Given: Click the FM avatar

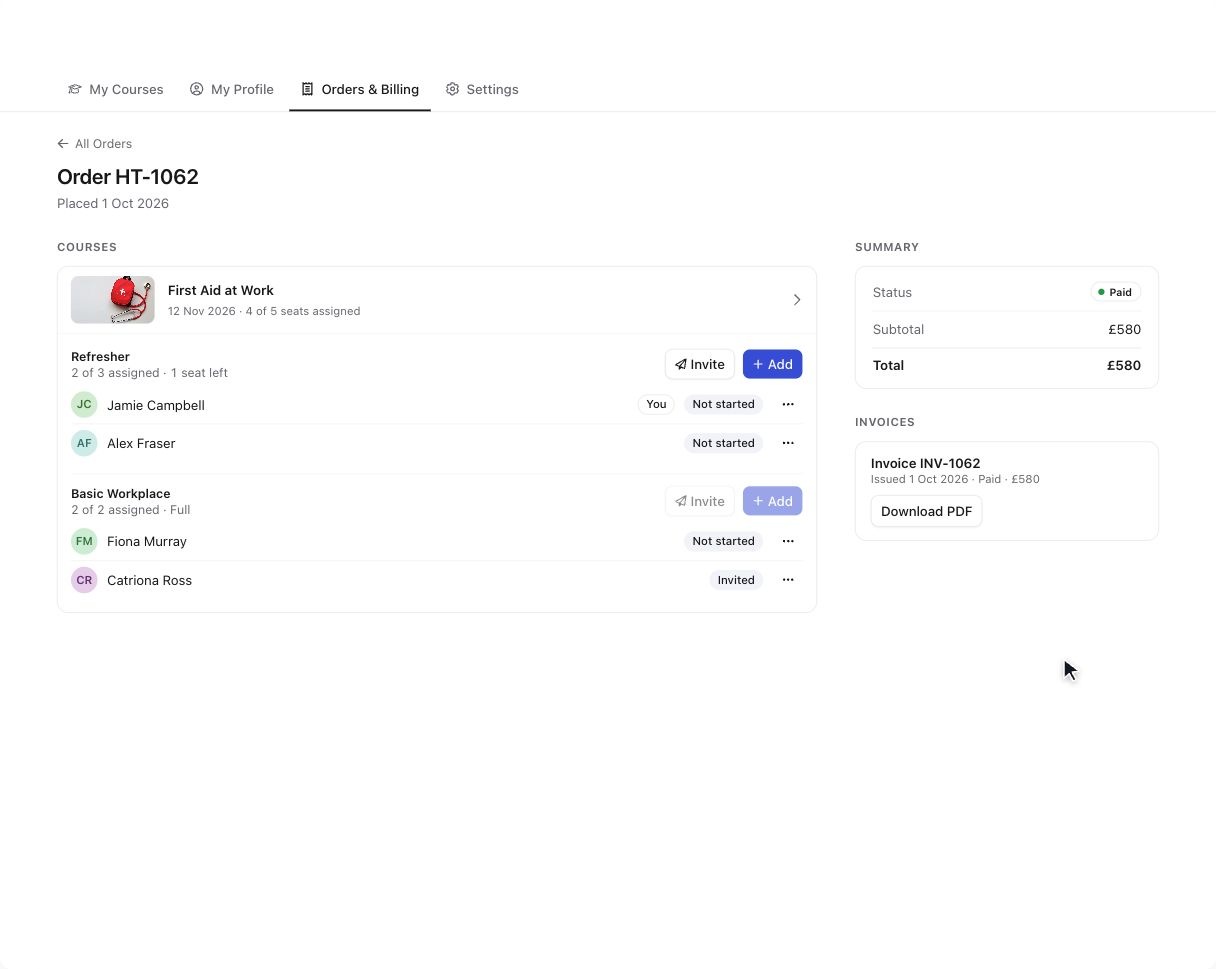Looking at the screenshot, I should point(84,541).
